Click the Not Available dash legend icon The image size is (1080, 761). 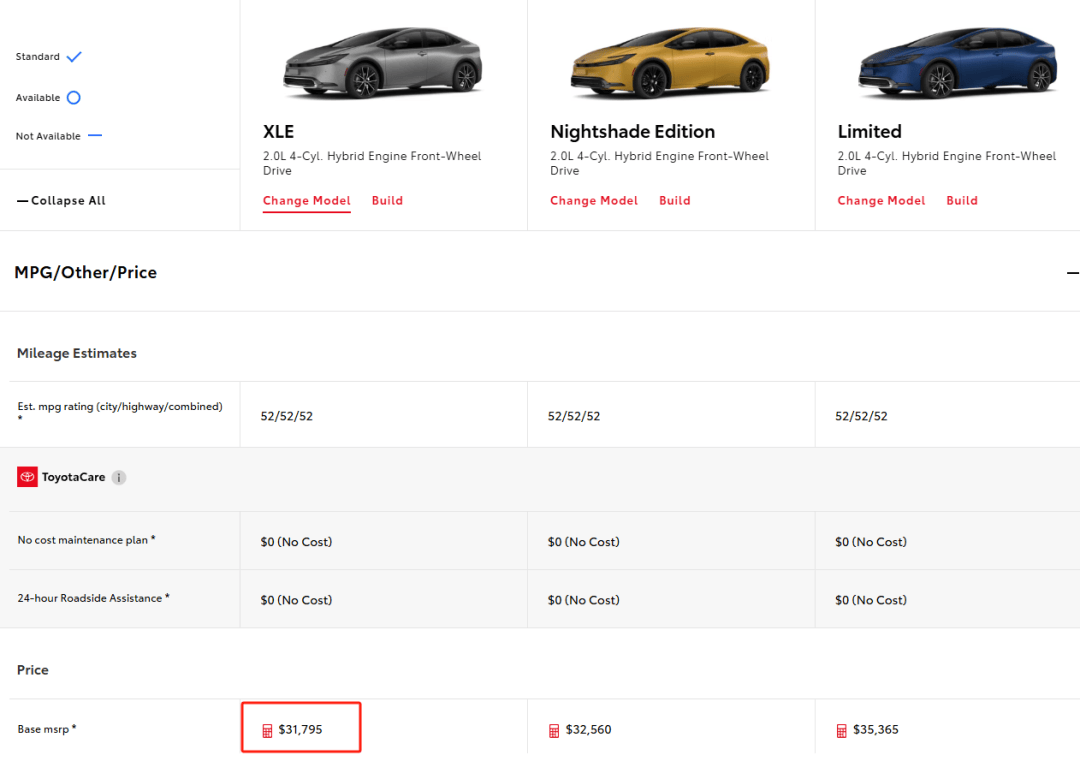pyautogui.click(x=95, y=136)
